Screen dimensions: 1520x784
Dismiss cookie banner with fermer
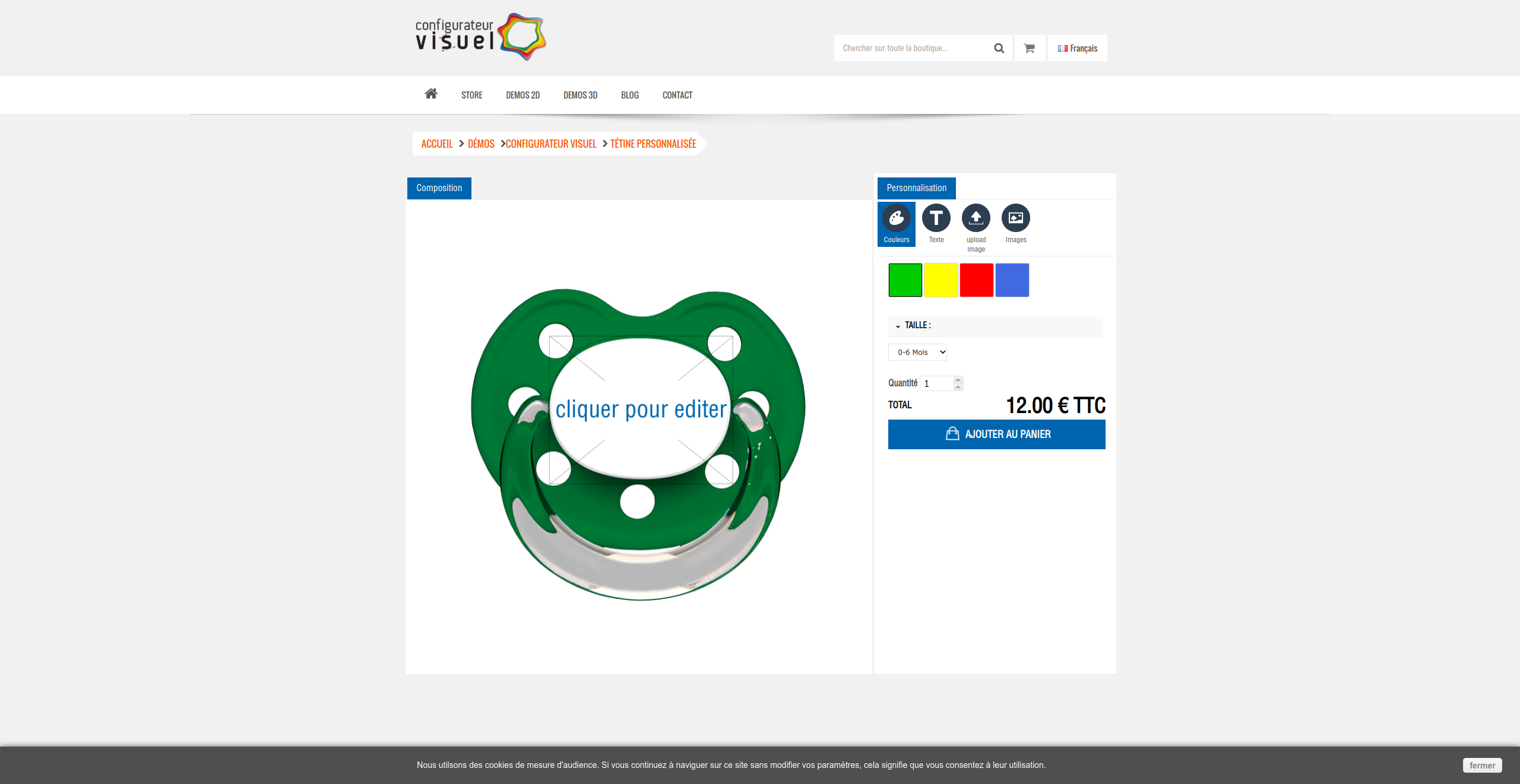[1482, 765]
